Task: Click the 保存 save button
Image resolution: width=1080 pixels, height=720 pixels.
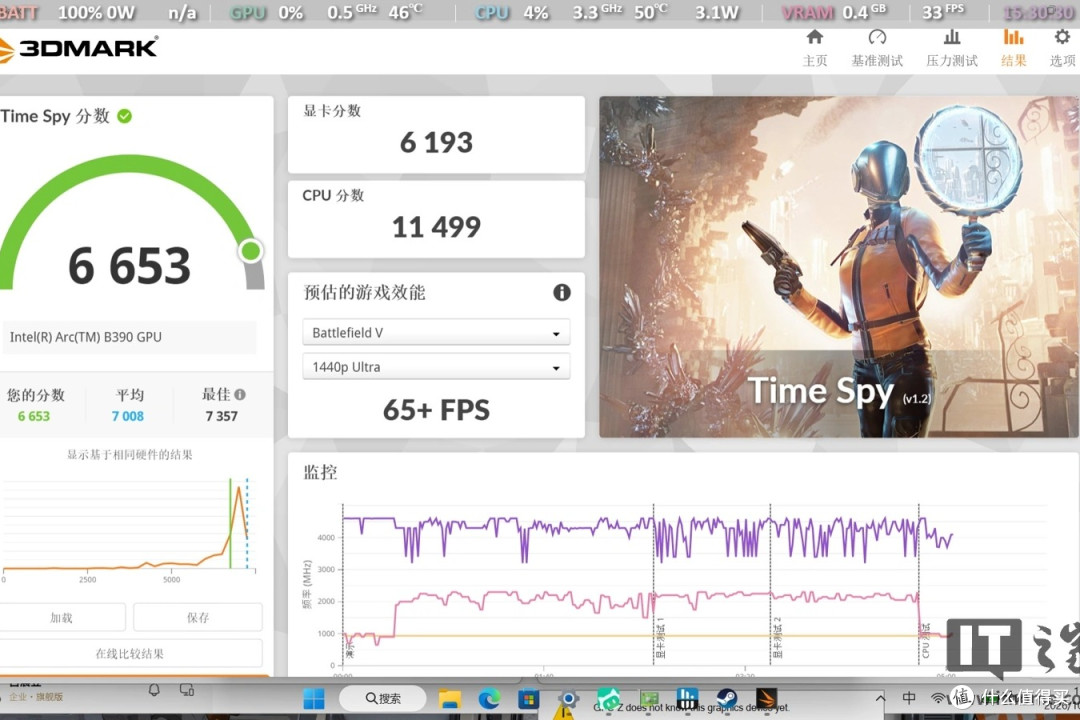Action: pyautogui.click(x=198, y=617)
